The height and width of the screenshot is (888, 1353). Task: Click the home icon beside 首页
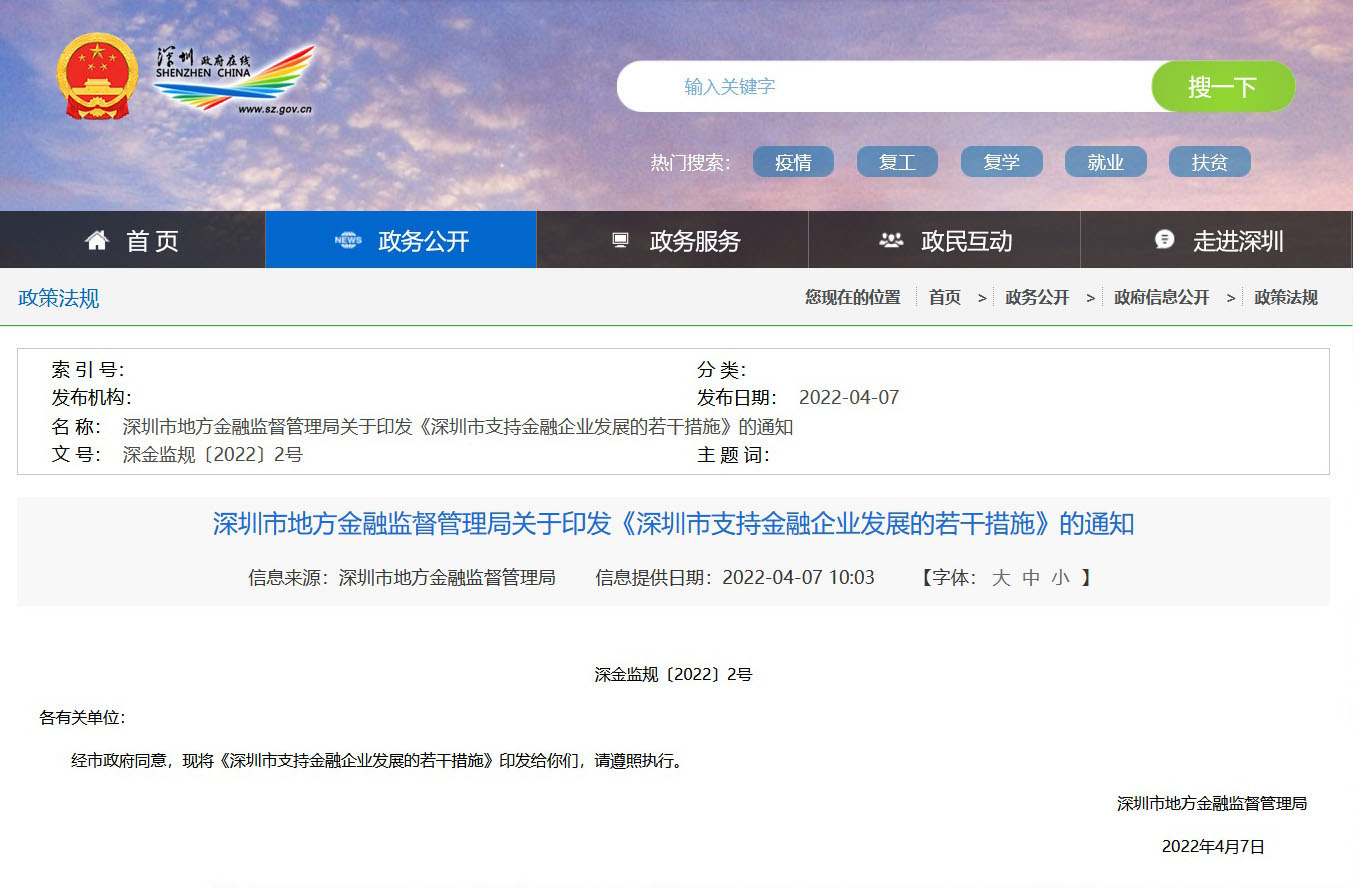pyautogui.click(x=97, y=240)
